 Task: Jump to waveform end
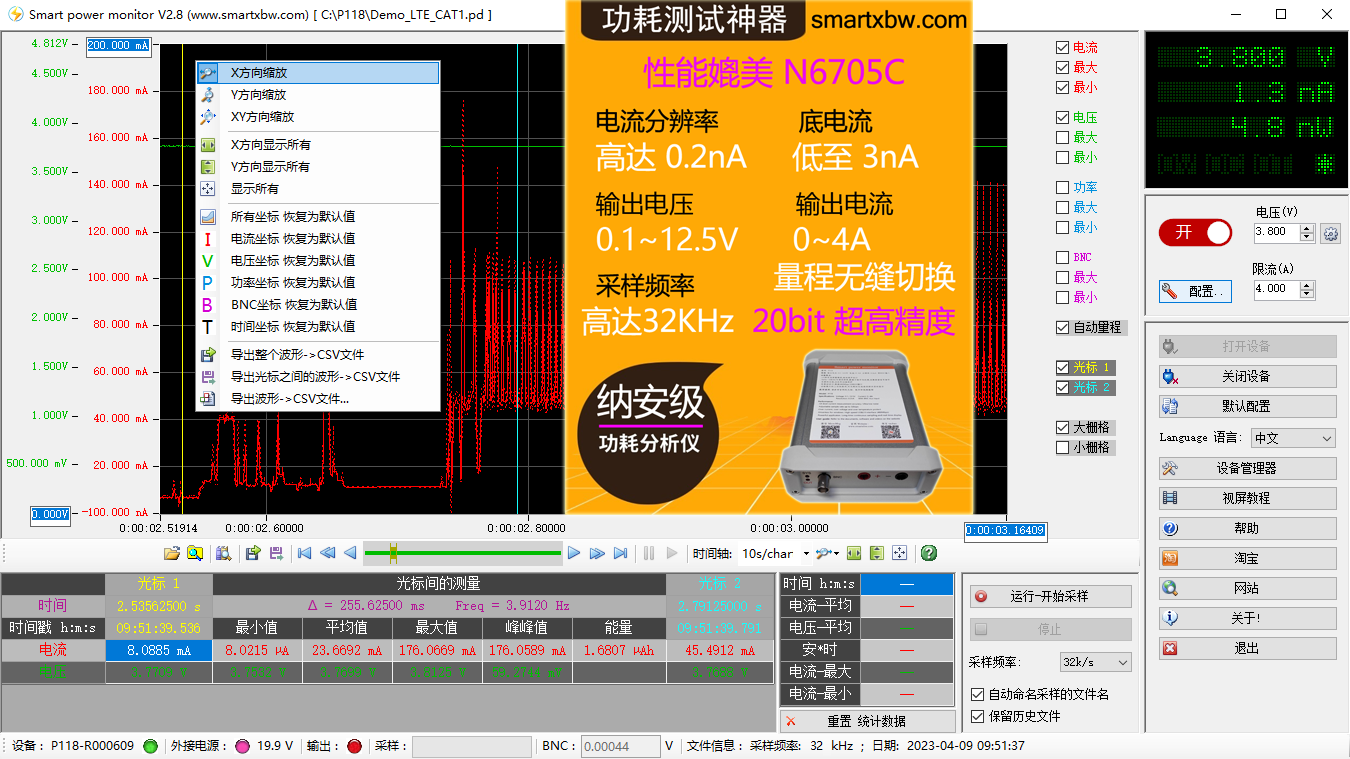(620, 553)
